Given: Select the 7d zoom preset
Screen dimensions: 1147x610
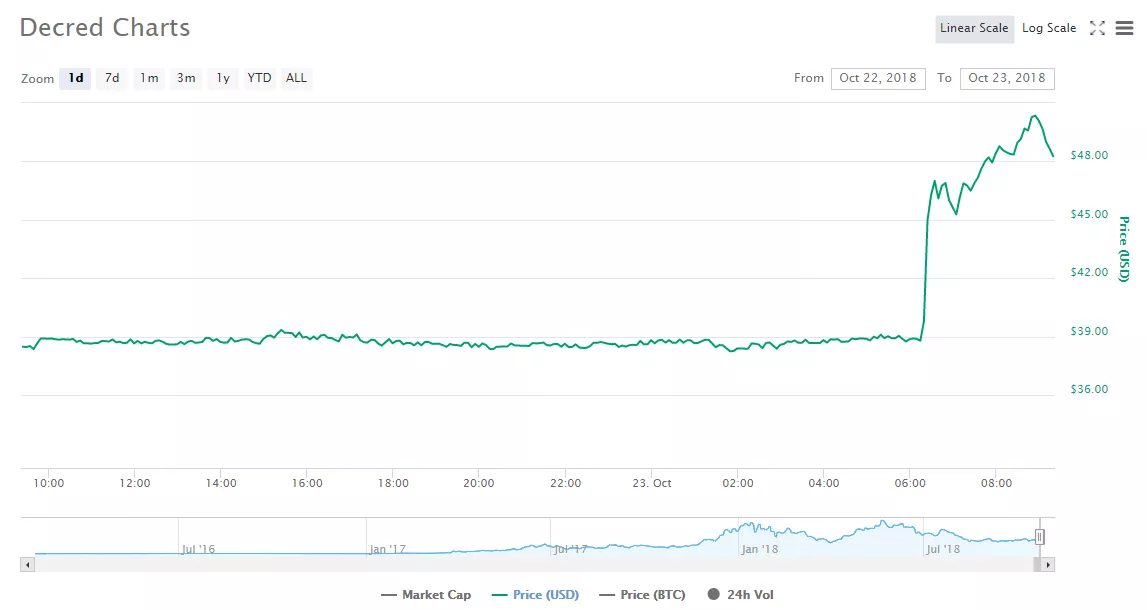Looking at the screenshot, I should point(112,78).
